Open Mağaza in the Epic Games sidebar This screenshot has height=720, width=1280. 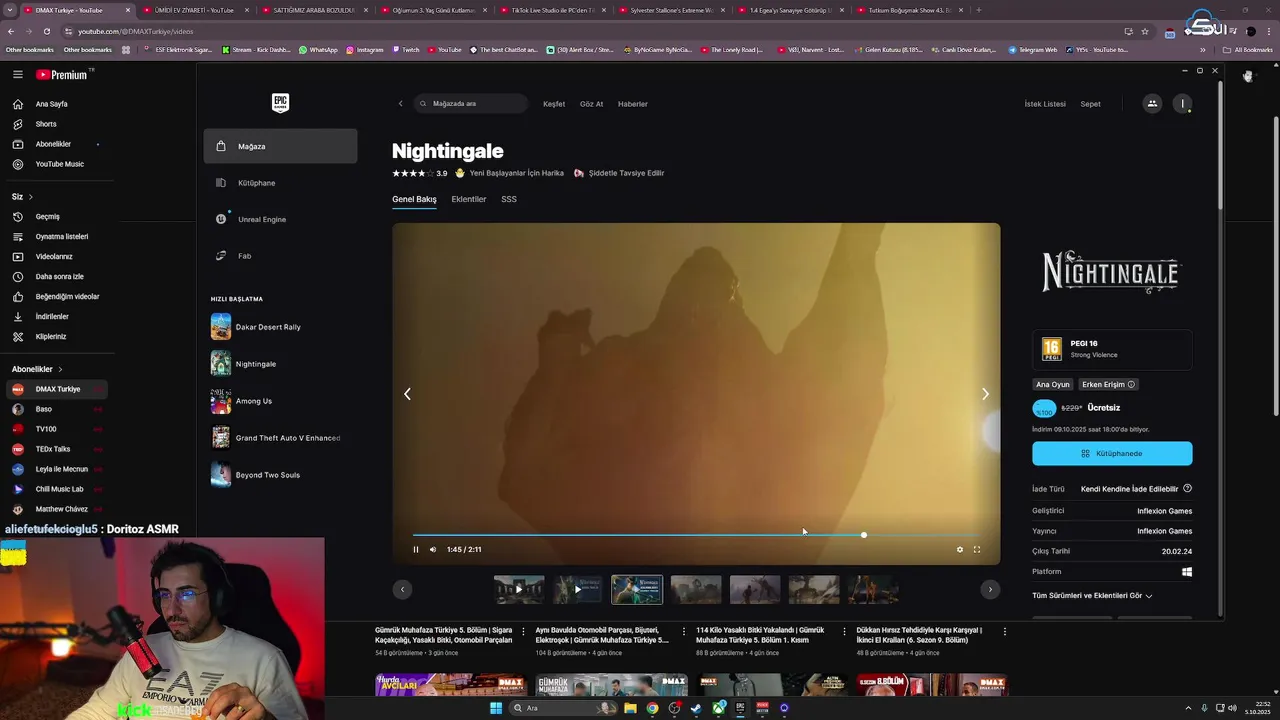[280, 146]
